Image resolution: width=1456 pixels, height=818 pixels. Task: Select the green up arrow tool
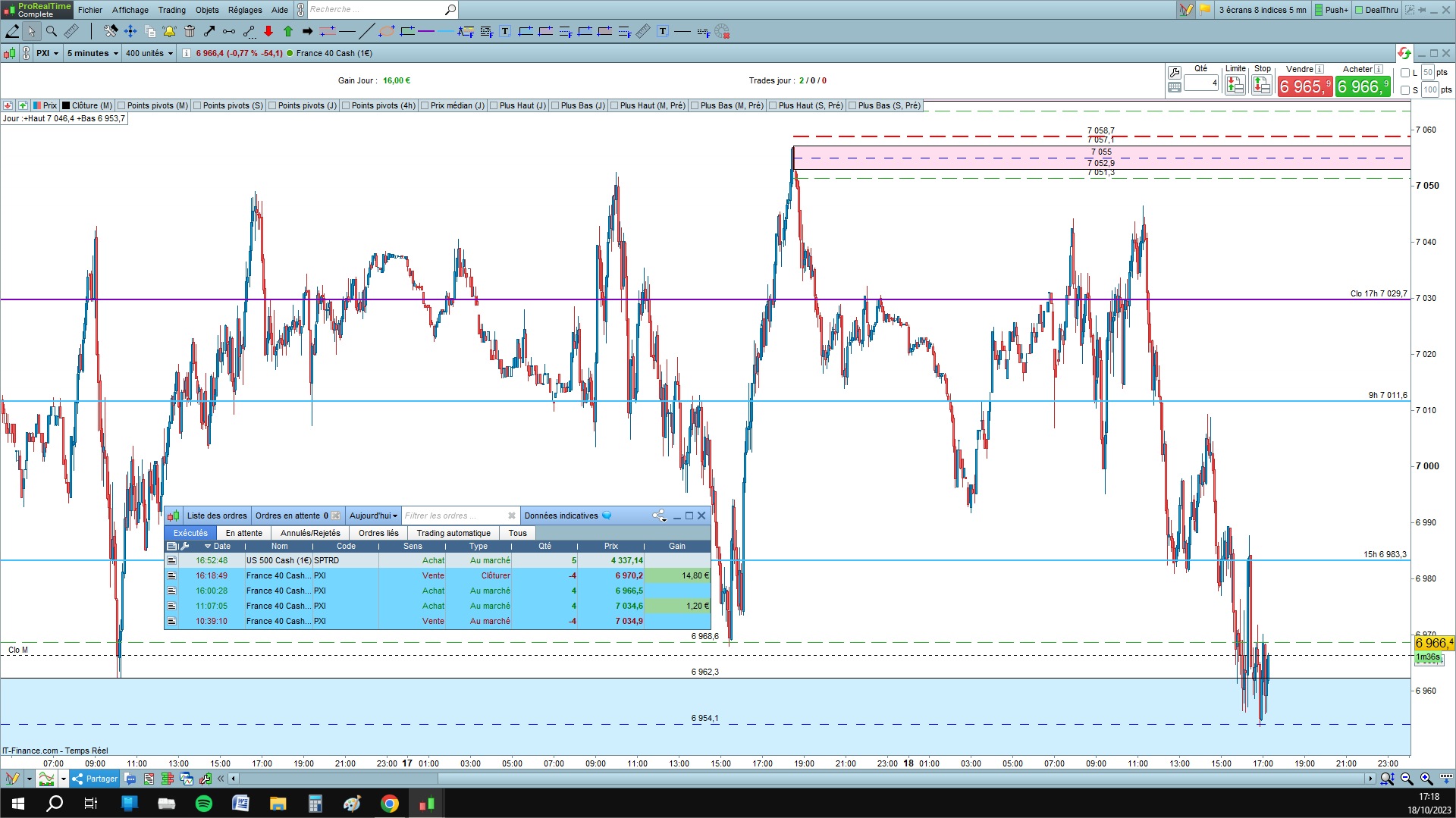click(x=288, y=31)
